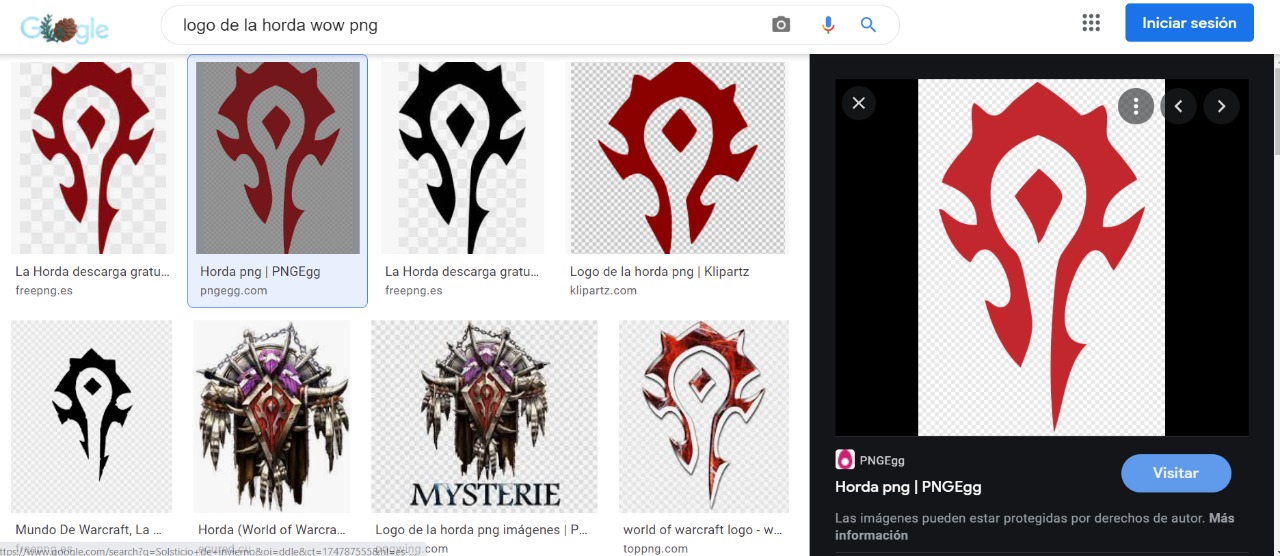This screenshot has width=1280, height=556.
Task: Open the large red Horde preview image
Action: point(1041,257)
